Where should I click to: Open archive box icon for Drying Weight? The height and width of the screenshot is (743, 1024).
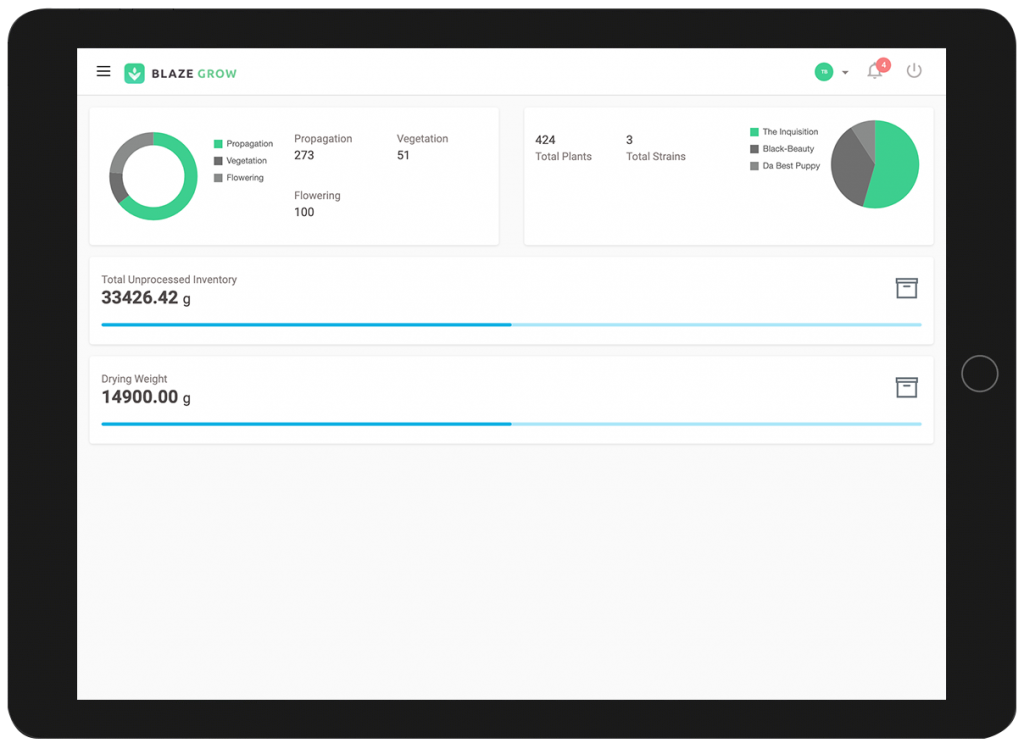[x=906, y=387]
